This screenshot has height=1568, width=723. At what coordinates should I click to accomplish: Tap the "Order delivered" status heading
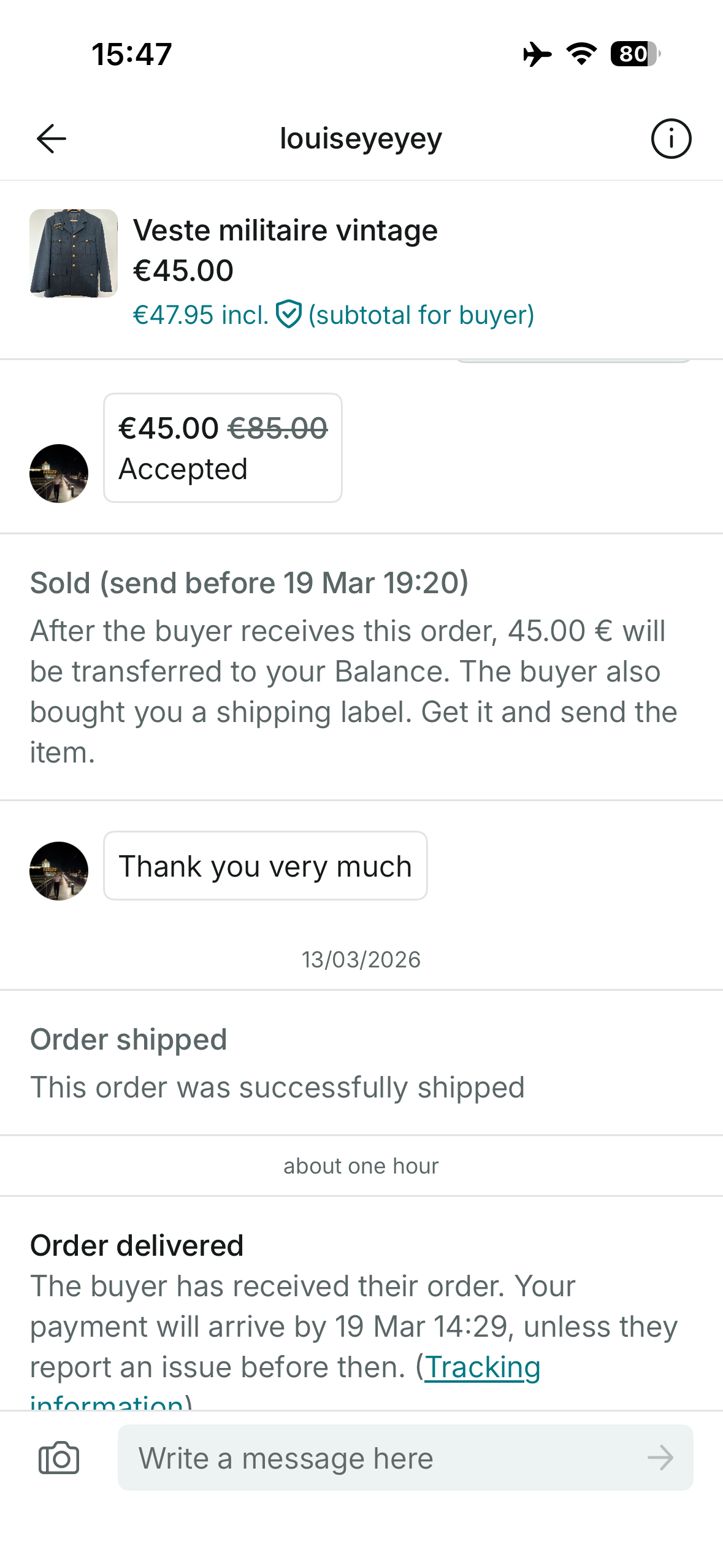point(137,1245)
